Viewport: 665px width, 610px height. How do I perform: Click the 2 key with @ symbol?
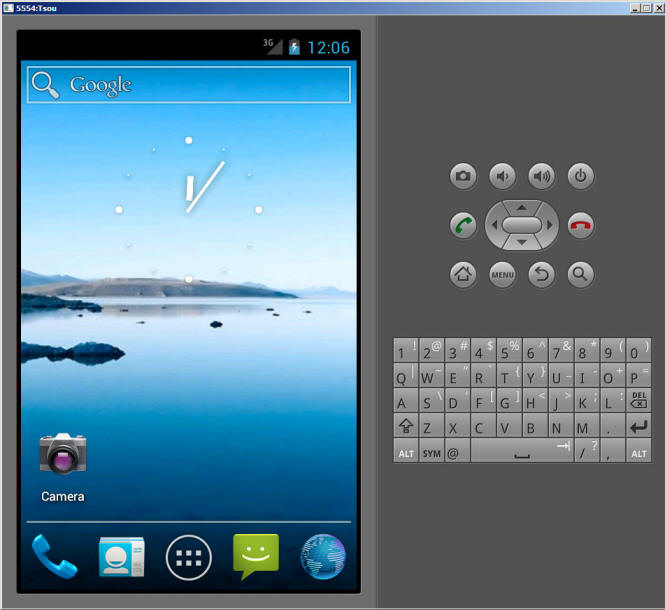(x=432, y=350)
